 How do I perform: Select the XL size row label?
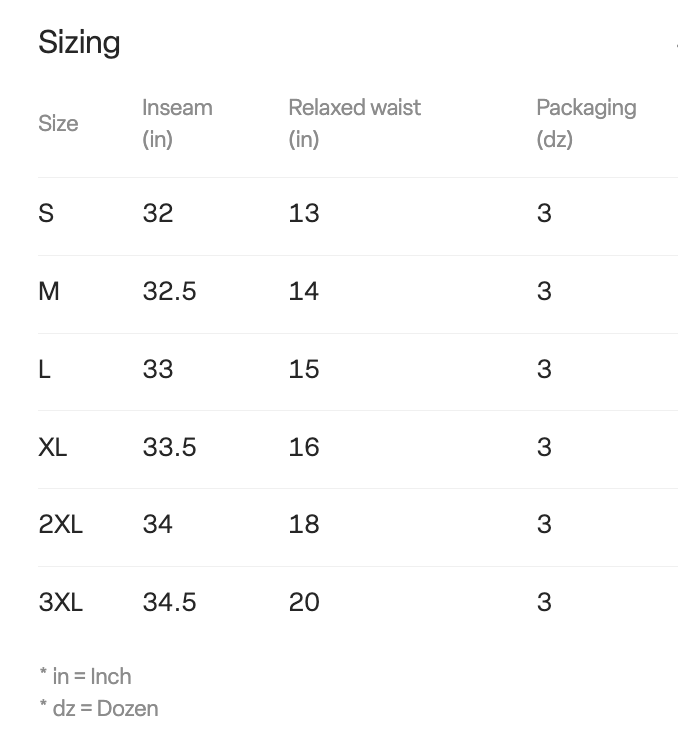(53, 447)
